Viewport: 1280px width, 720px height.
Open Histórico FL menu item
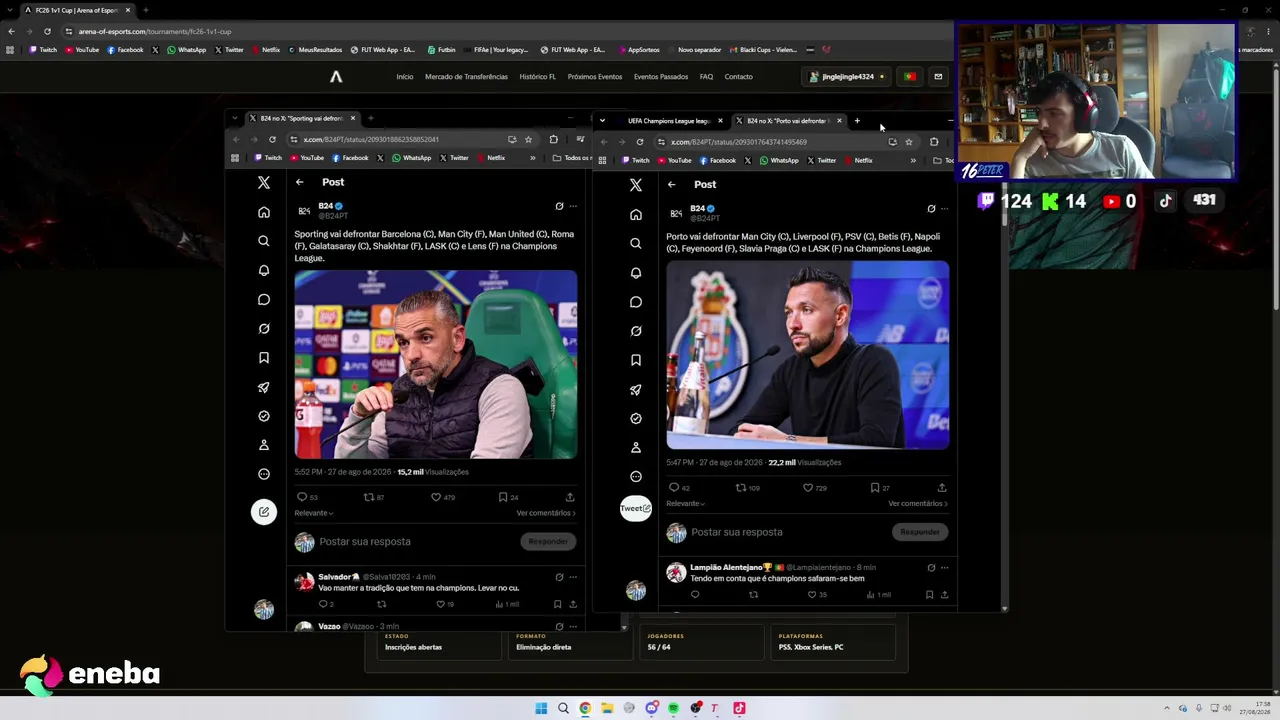point(538,77)
